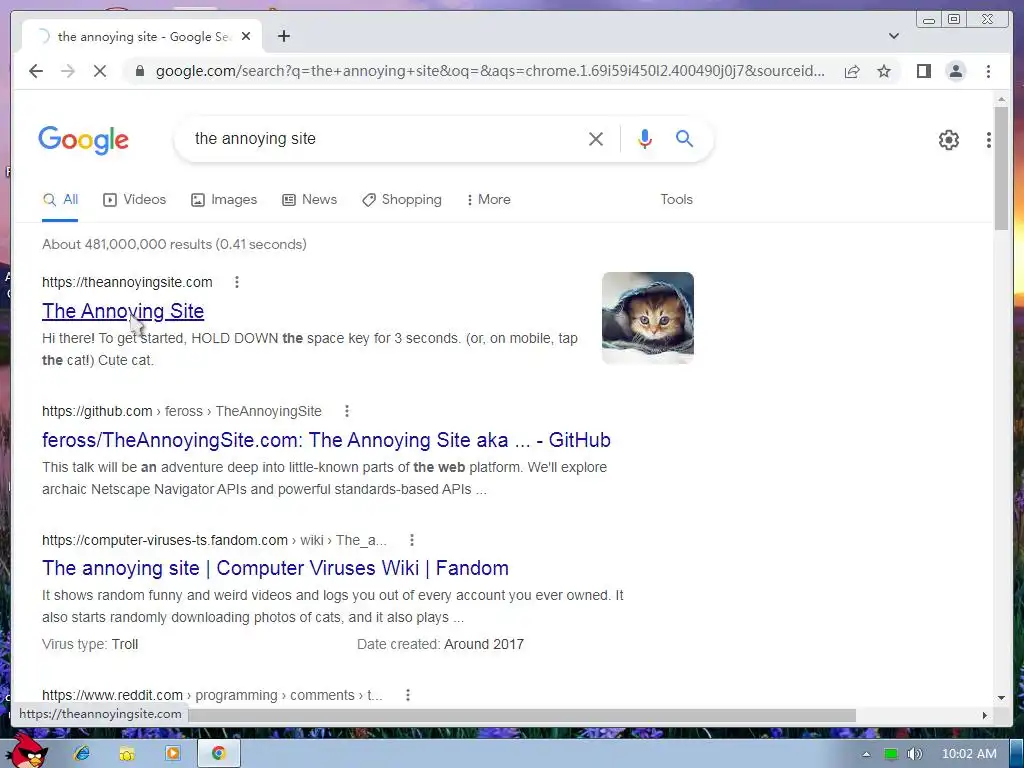Click the tab search chevron
Viewport: 1024px width, 768px height.
click(893, 36)
